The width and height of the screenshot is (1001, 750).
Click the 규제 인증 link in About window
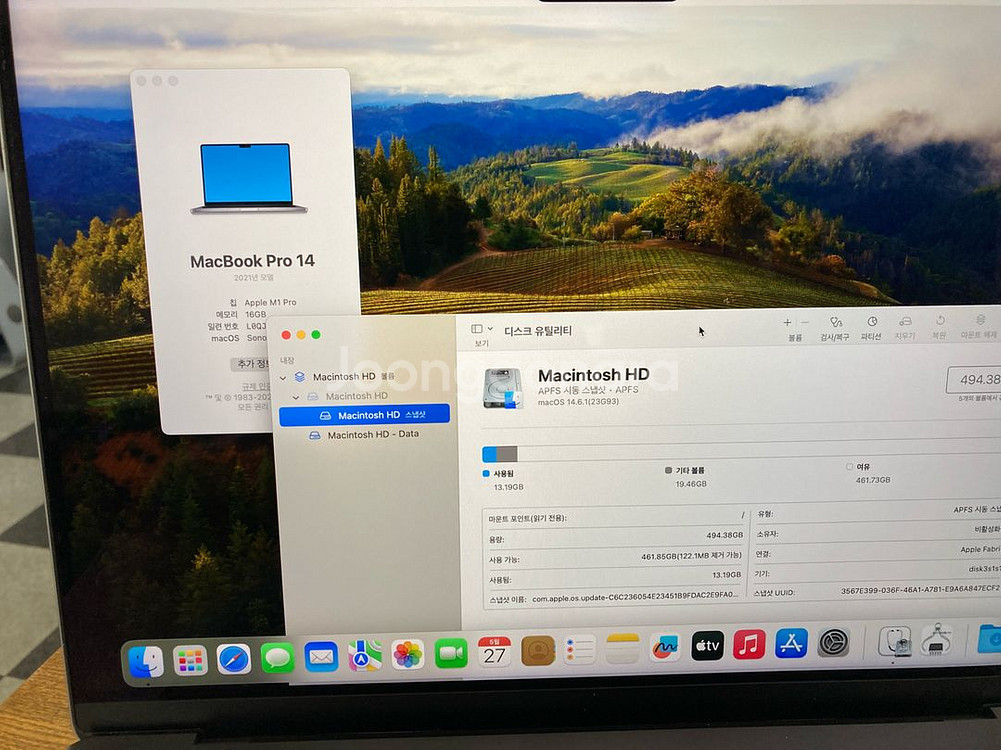(x=257, y=386)
